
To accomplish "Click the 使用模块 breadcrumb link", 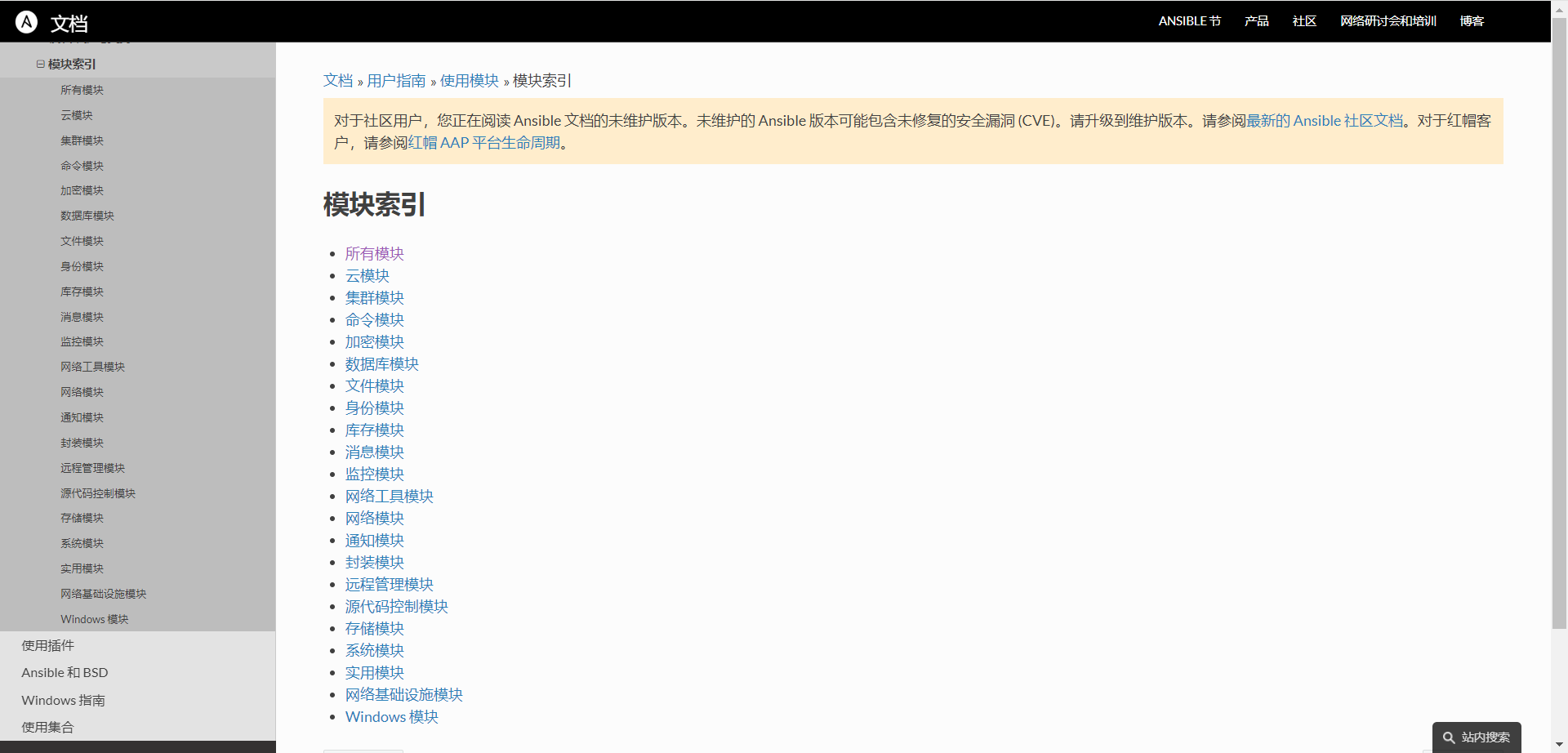I will [x=470, y=81].
